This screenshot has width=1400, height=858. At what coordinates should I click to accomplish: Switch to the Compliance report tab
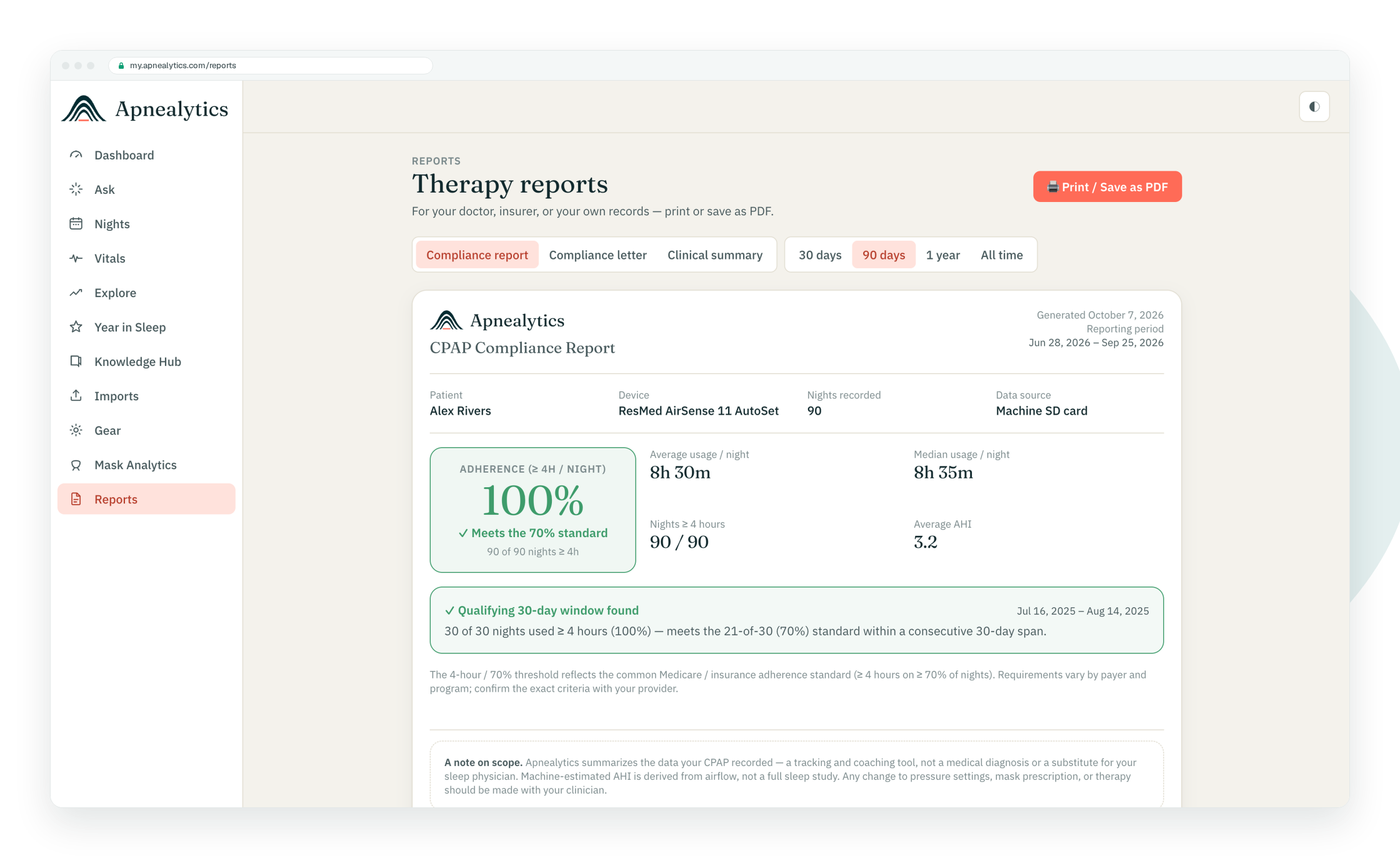pyautogui.click(x=477, y=255)
